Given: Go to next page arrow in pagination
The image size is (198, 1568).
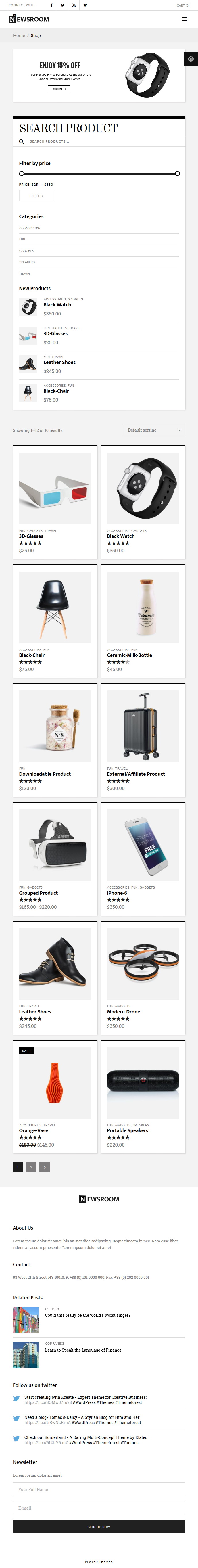Looking at the screenshot, I should (45, 1167).
